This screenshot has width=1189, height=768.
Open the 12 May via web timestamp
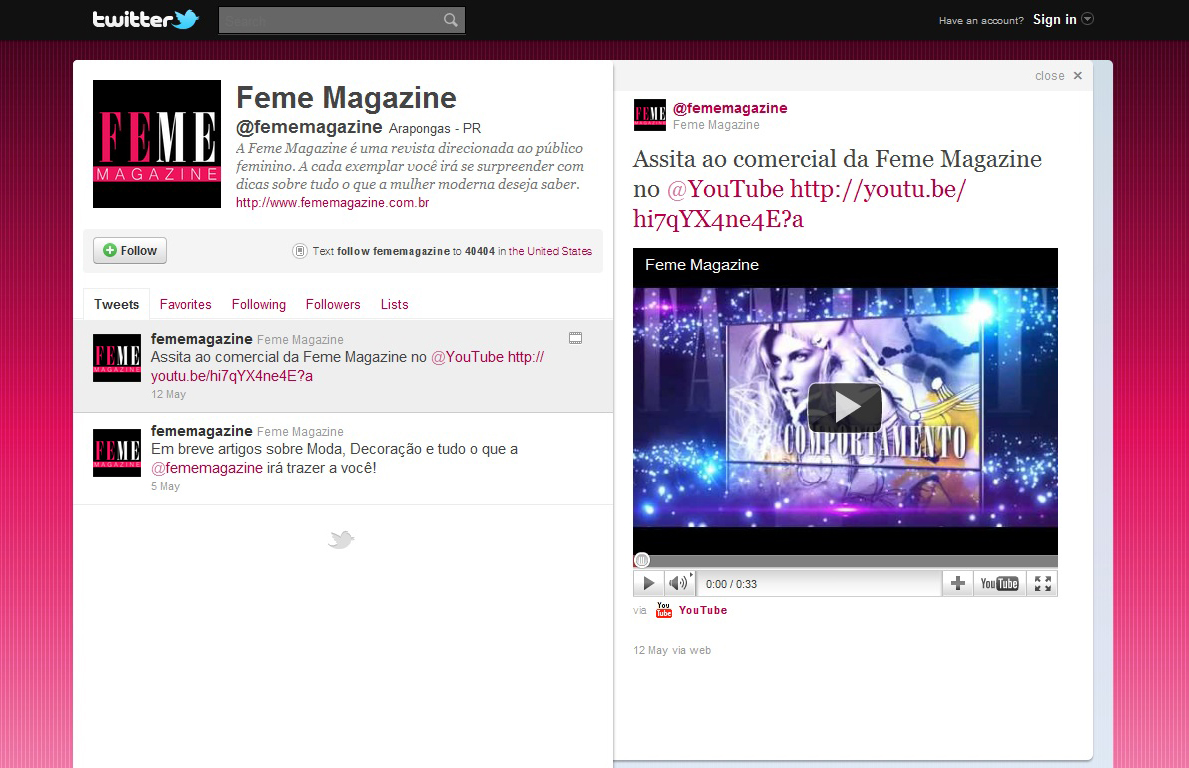(x=672, y=650)
